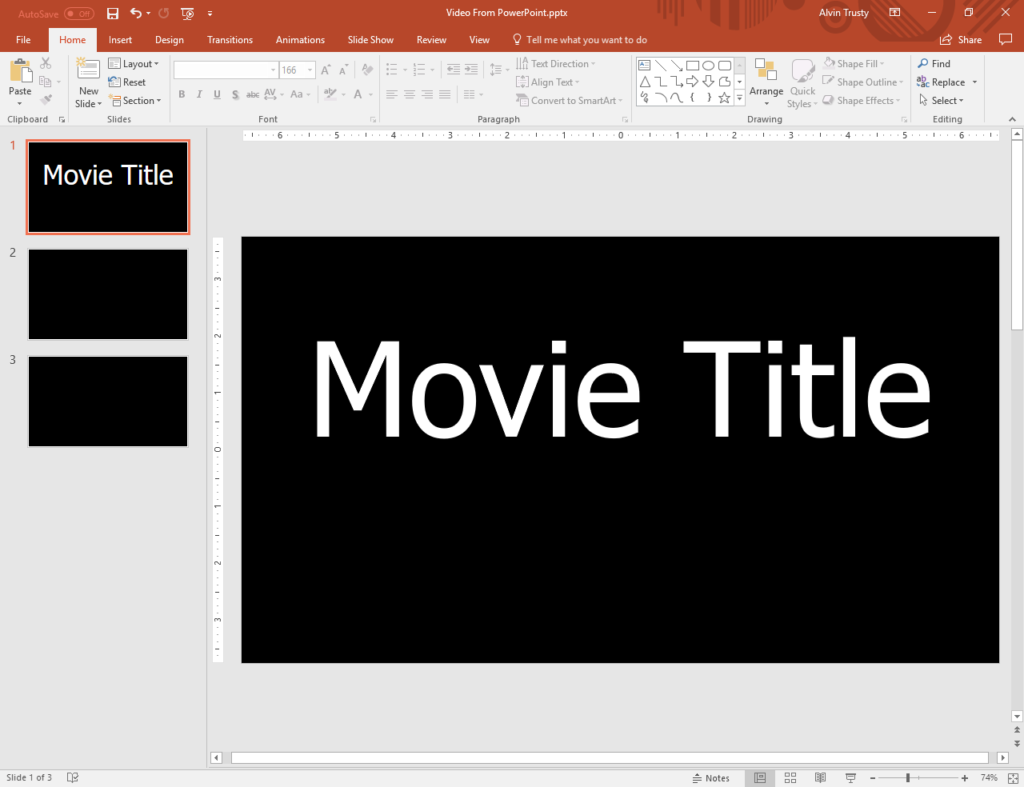The height and width of the screenshot is (787, 1024).
Task: Click the zoom in plus button
Action: click(965, 778)
